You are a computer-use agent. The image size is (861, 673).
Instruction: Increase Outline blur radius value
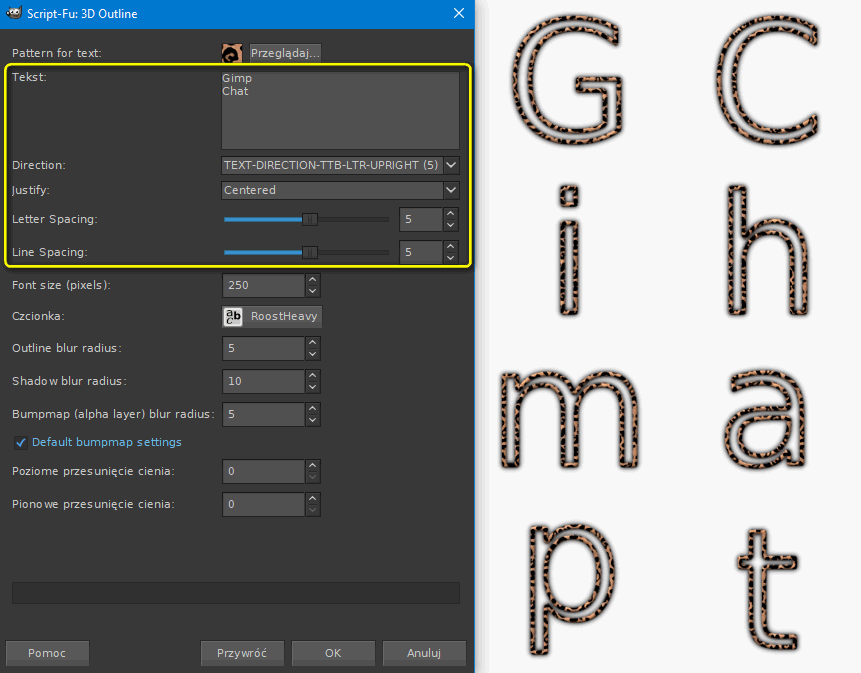pos(312,343)
